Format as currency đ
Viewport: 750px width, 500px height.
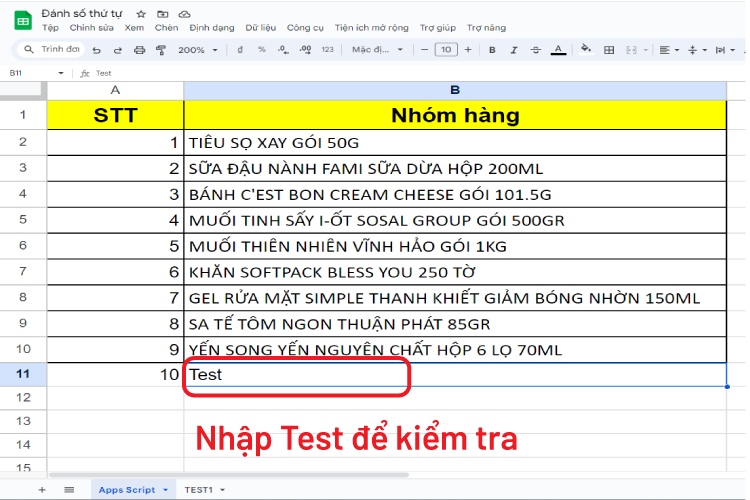tap(240, 49)
